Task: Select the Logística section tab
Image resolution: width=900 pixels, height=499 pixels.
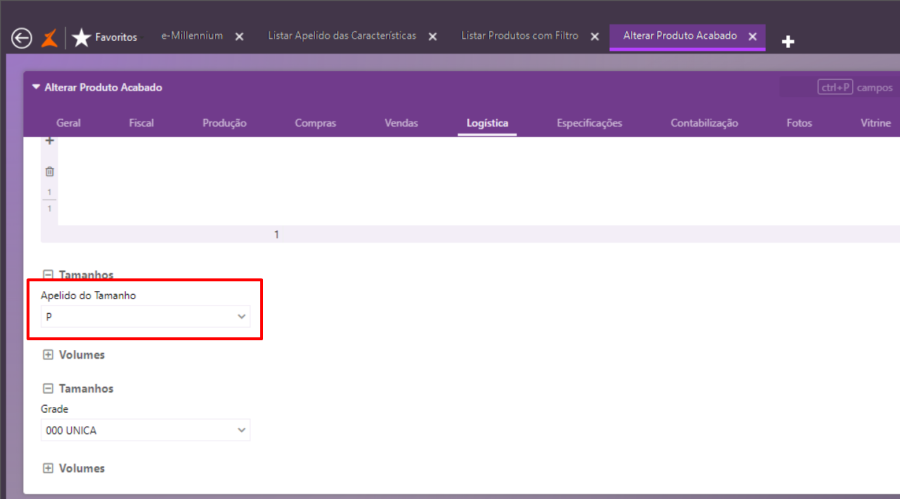Action: click(x=487, y=123)
